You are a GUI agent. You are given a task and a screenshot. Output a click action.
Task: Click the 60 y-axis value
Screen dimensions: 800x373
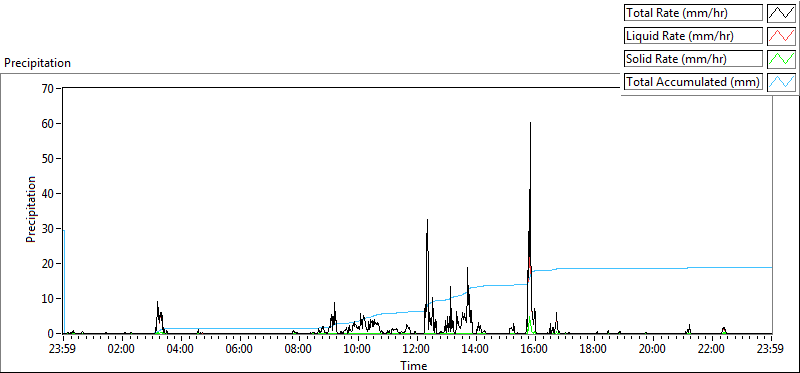coord(48,123)
